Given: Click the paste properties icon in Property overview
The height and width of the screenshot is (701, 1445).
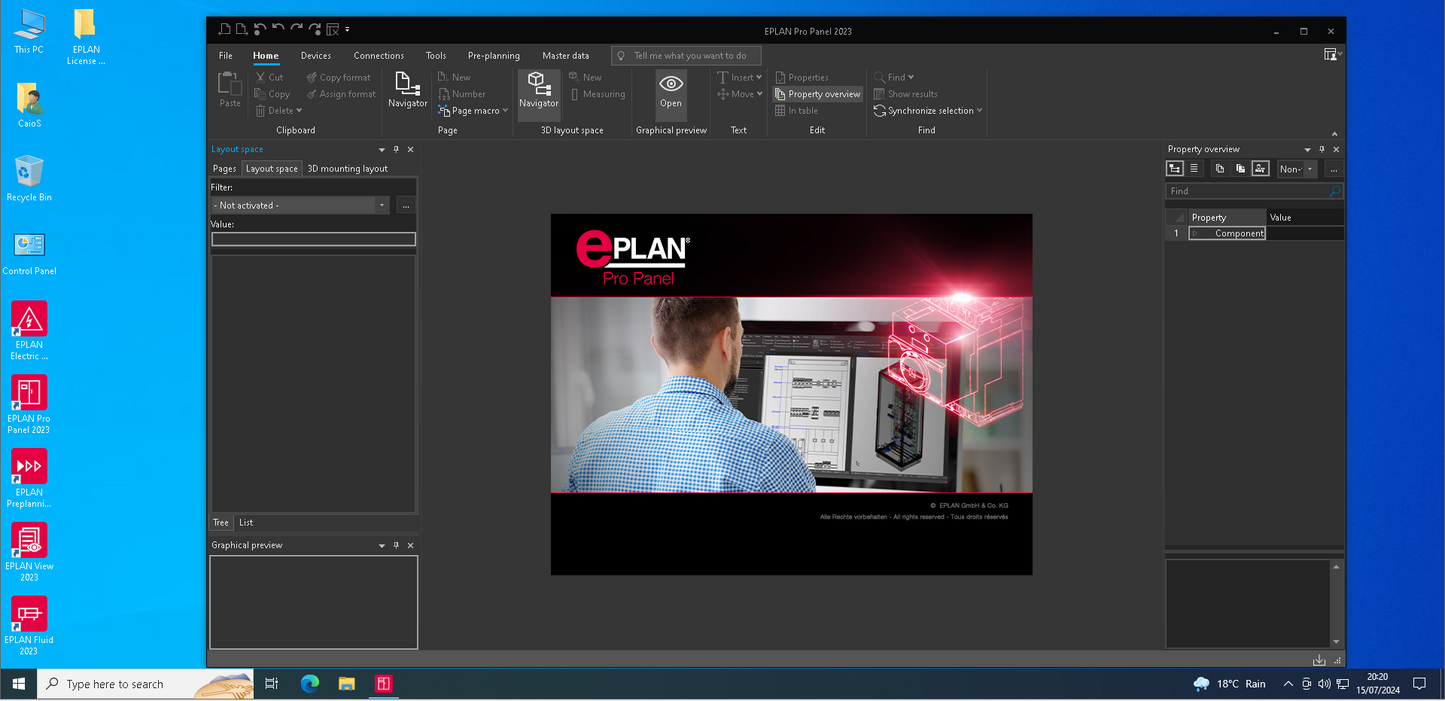Looking at the screenshot, I should click(x=1240, y=169).
